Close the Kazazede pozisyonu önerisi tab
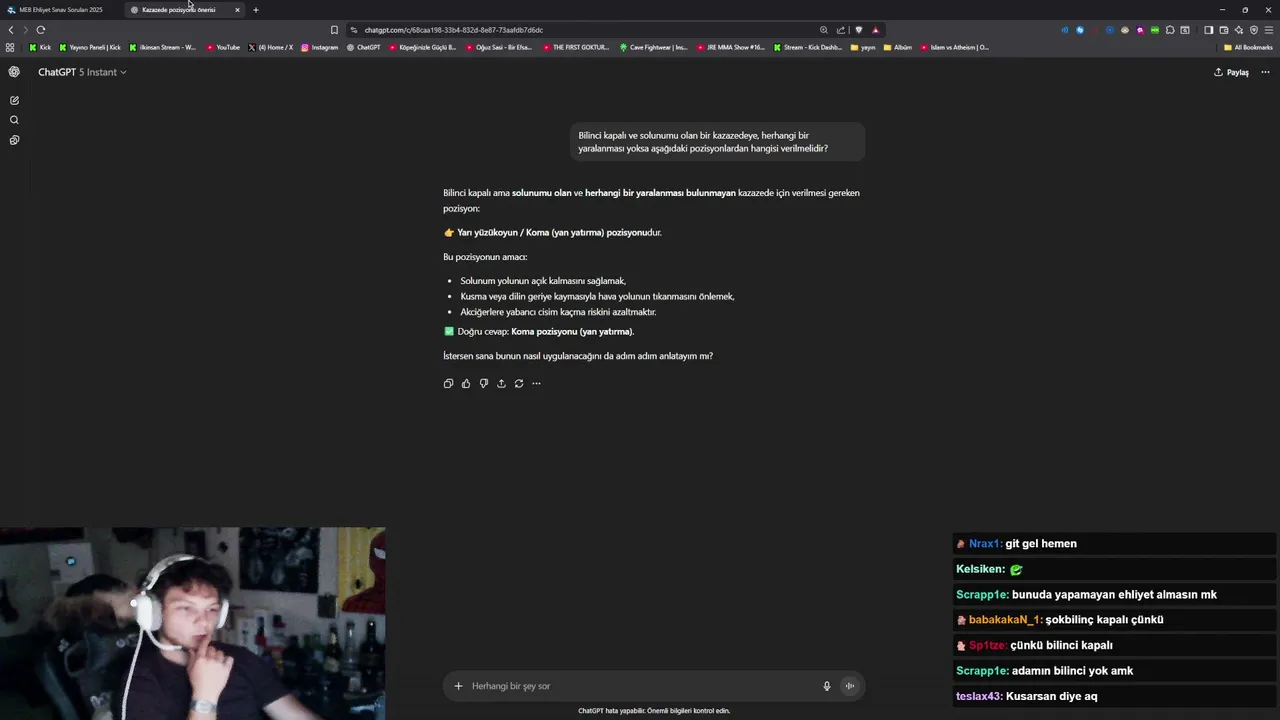The height and width of the screenshot is (720, 1280). click(237, 10)
